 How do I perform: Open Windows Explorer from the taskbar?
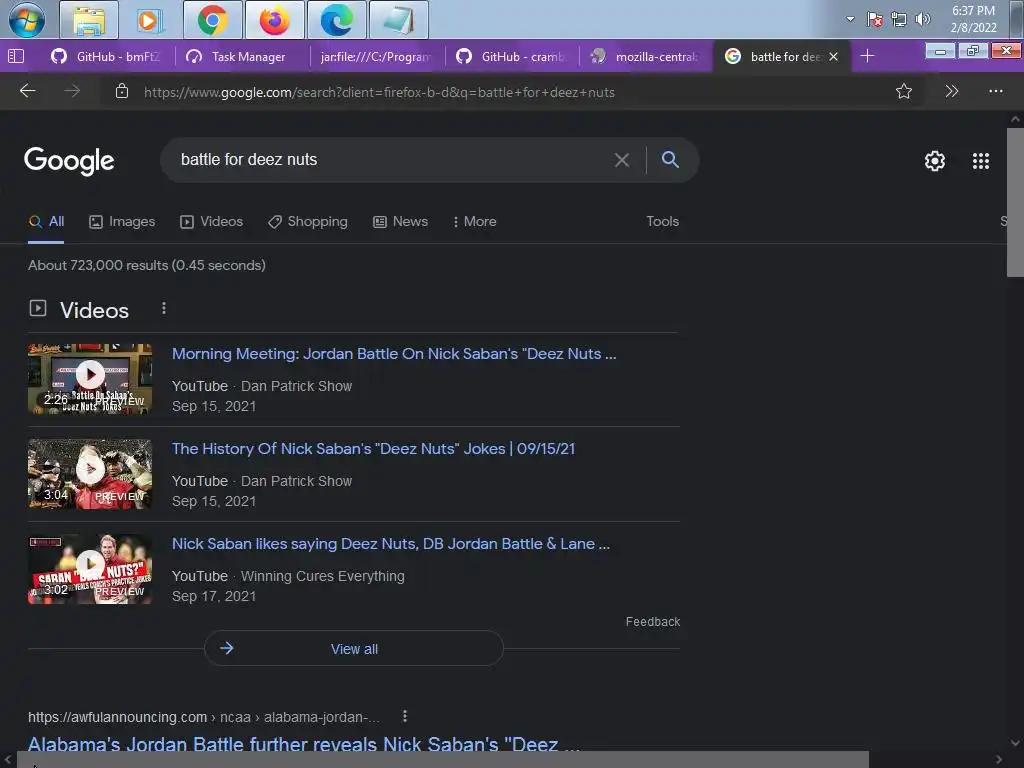pyautogui.click(x=89, y=20)
